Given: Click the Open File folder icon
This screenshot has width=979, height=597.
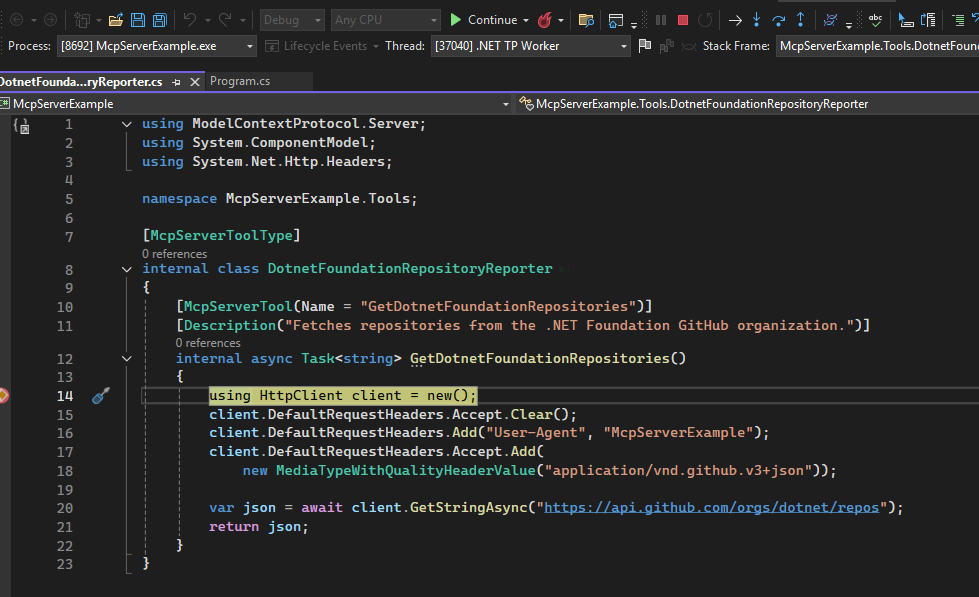Looking at the screenshot, I should point(115,20).
